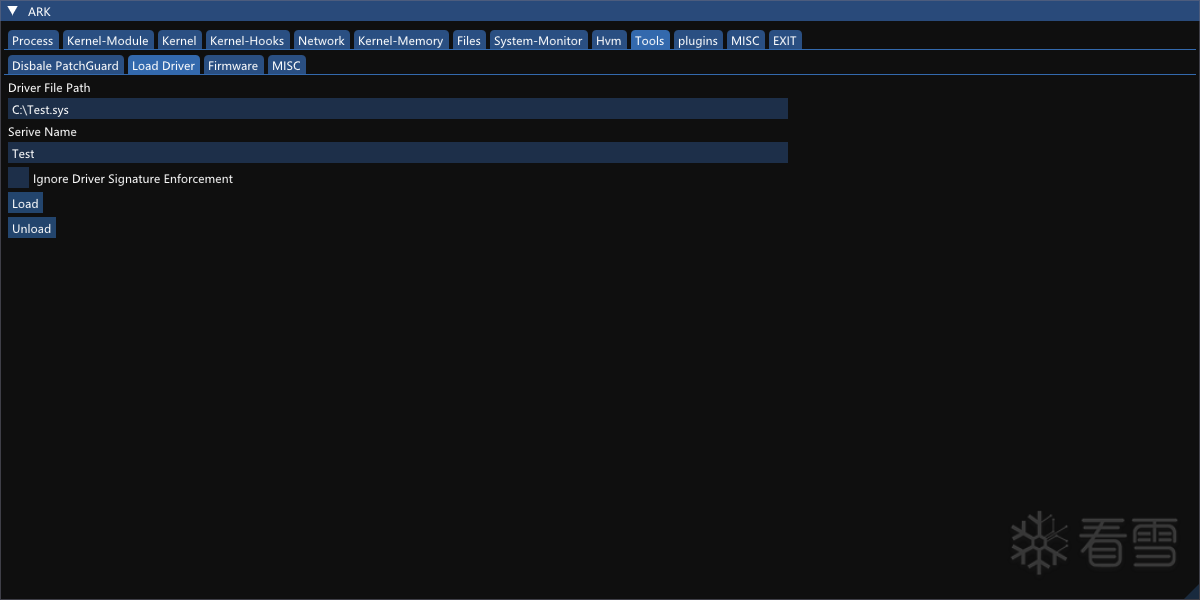Click the EXIT tab
The height and width of the screenshot is (600, 1200).
(785, 41)
